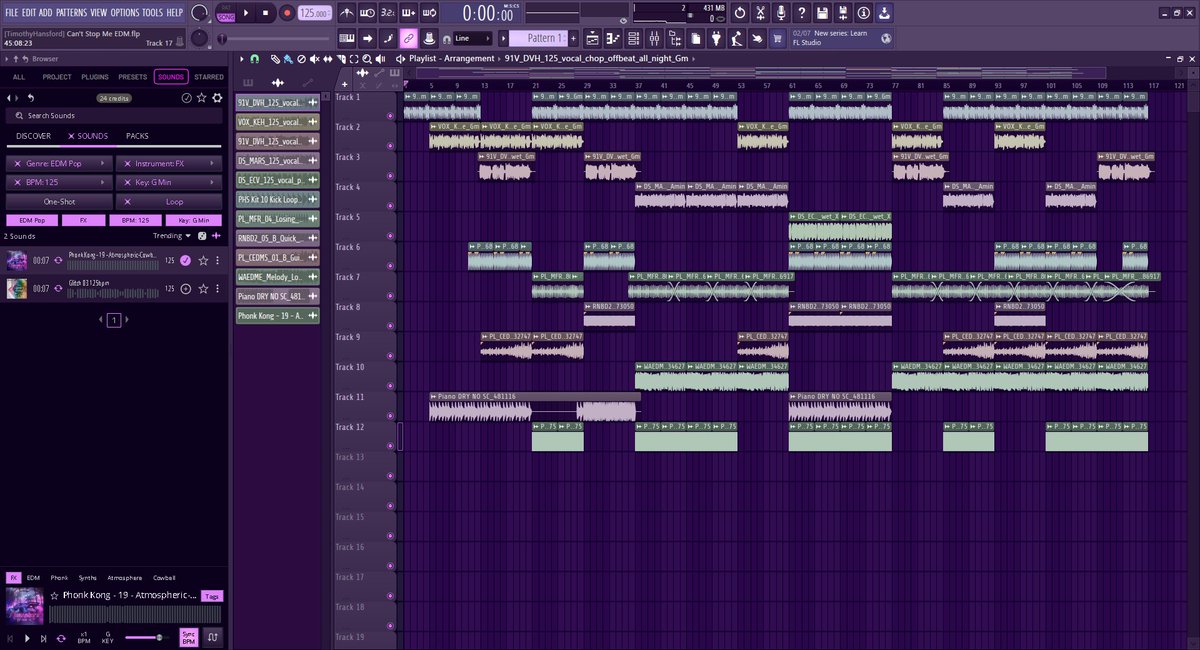Activate the Slice tool in the playlist
Screen dimensions: 1200x650
point(341,60)
